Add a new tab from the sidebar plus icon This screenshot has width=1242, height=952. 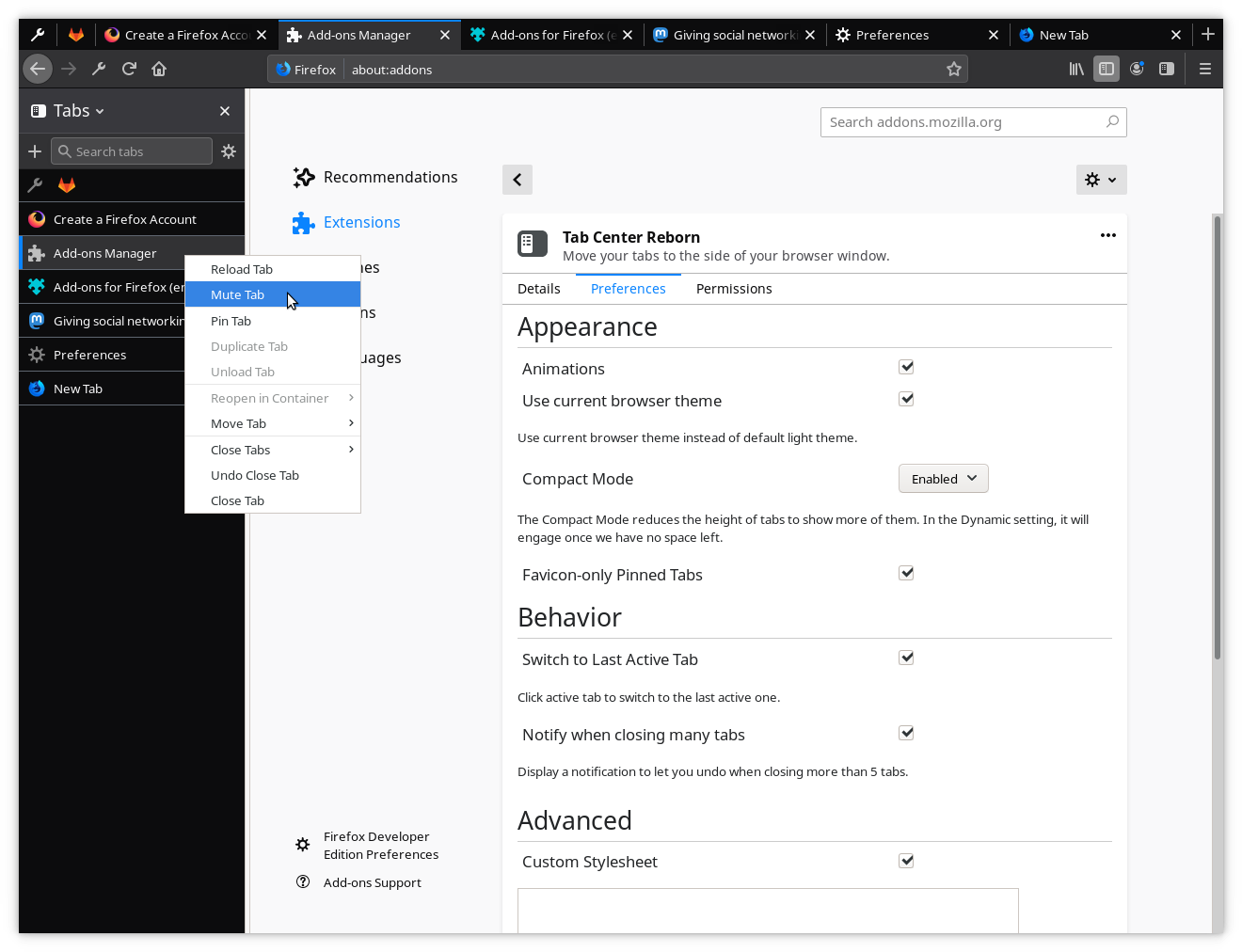35,151
